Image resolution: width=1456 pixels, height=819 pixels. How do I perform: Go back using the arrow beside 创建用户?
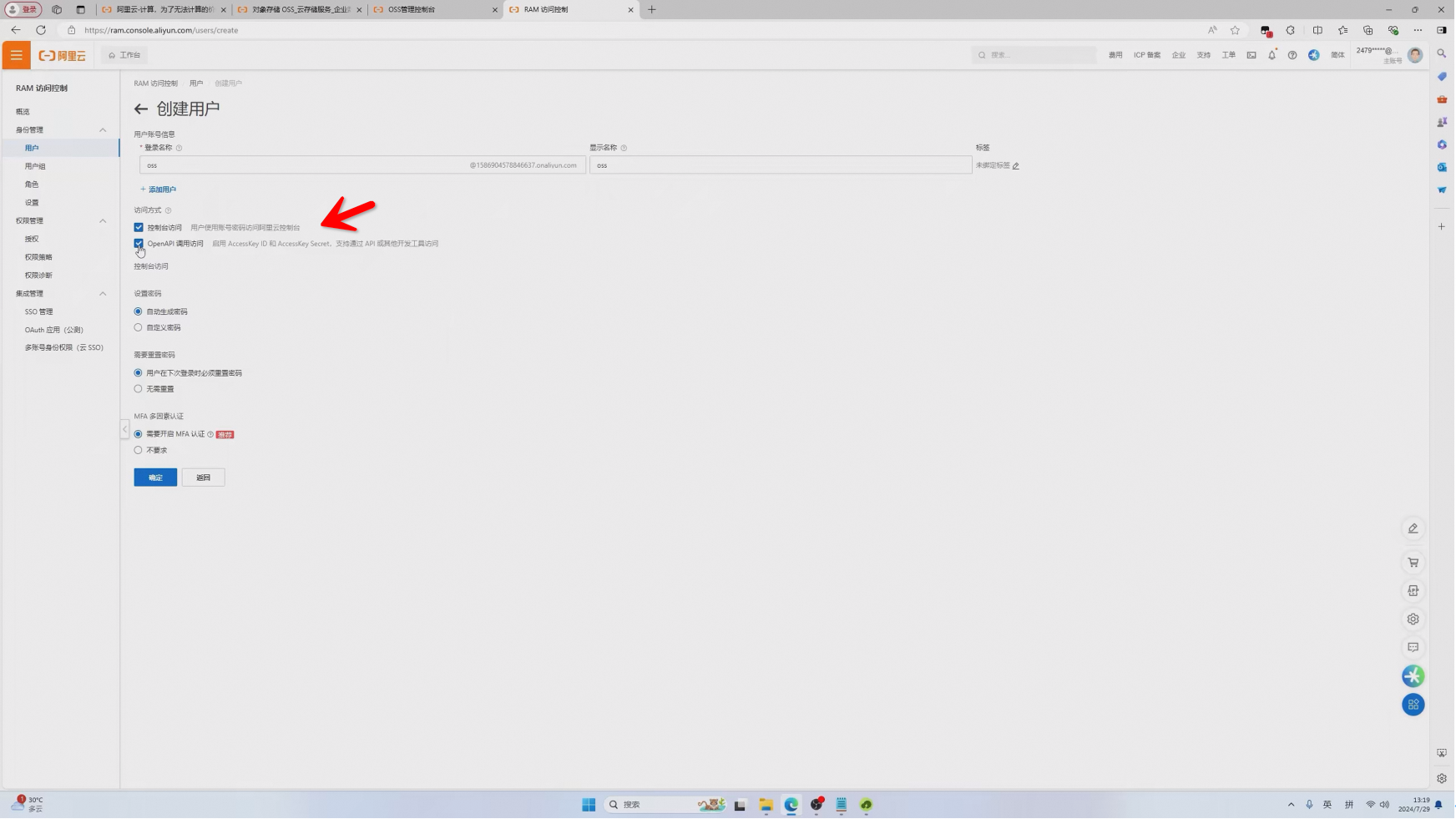[141, 109]
